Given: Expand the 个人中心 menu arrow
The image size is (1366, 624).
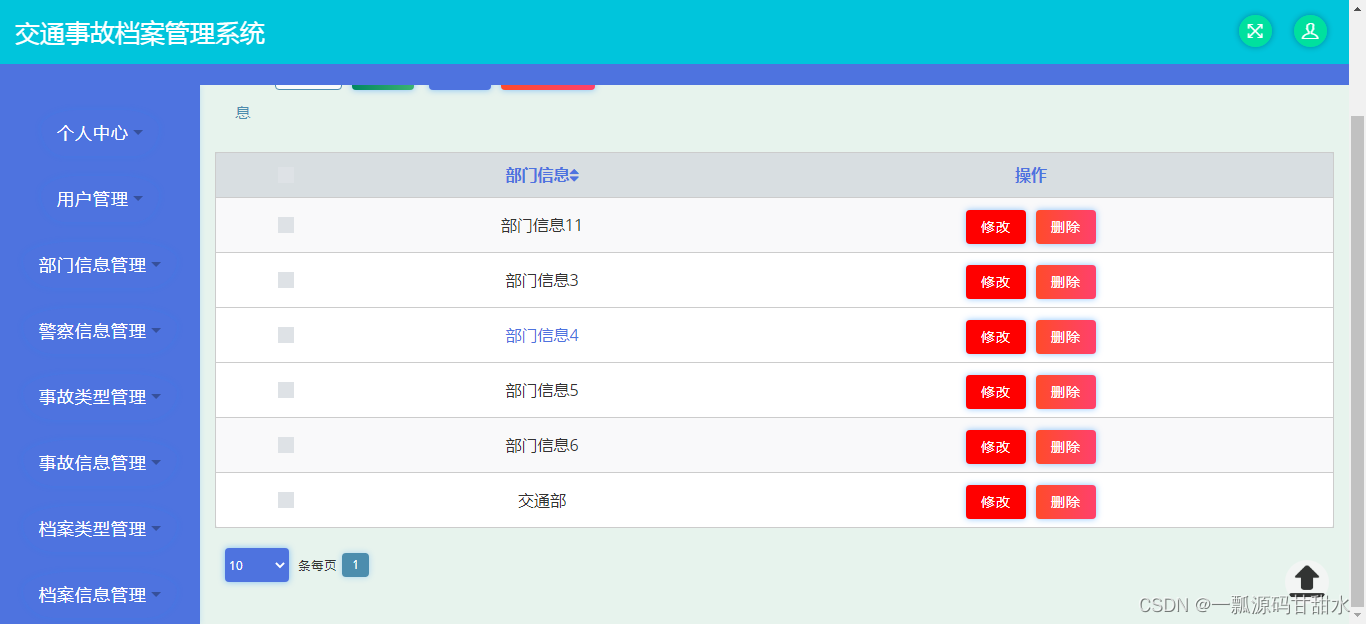Looking at the screenshot, I should (138, 132).
